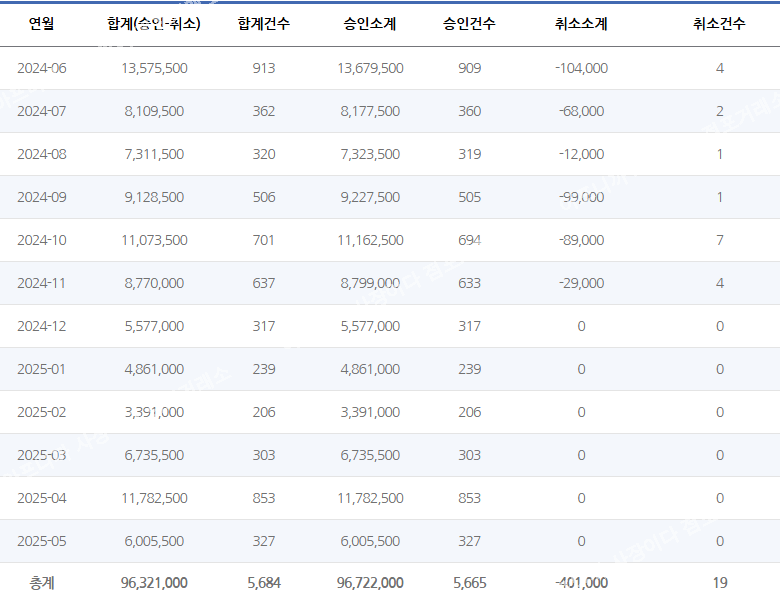Click the 취소소계 column header

click(581, 23)
